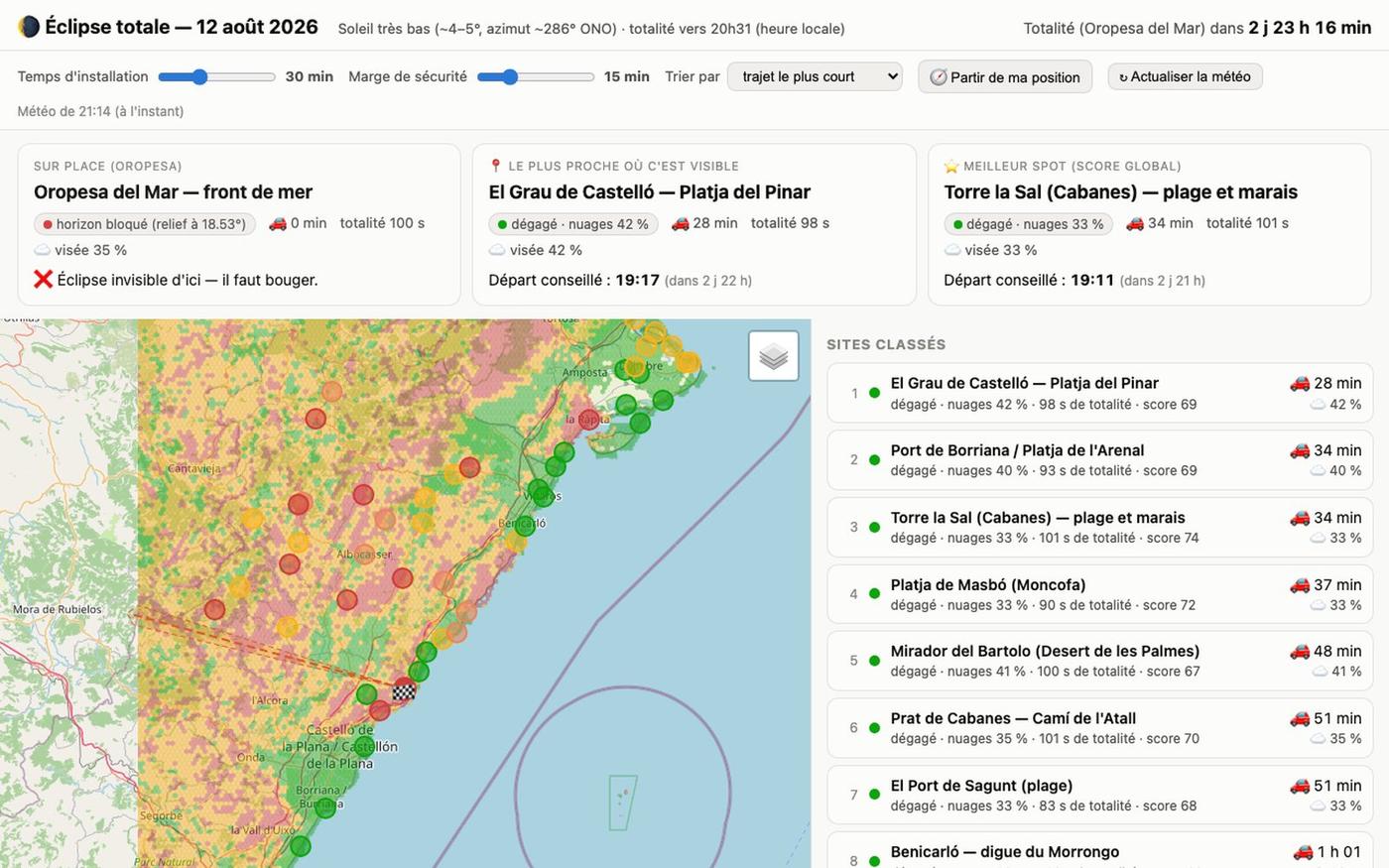Click the car icon on the El Grau de Castelló row
The width and height of the screenshot is (1389, 868).
coord(1299,383)
